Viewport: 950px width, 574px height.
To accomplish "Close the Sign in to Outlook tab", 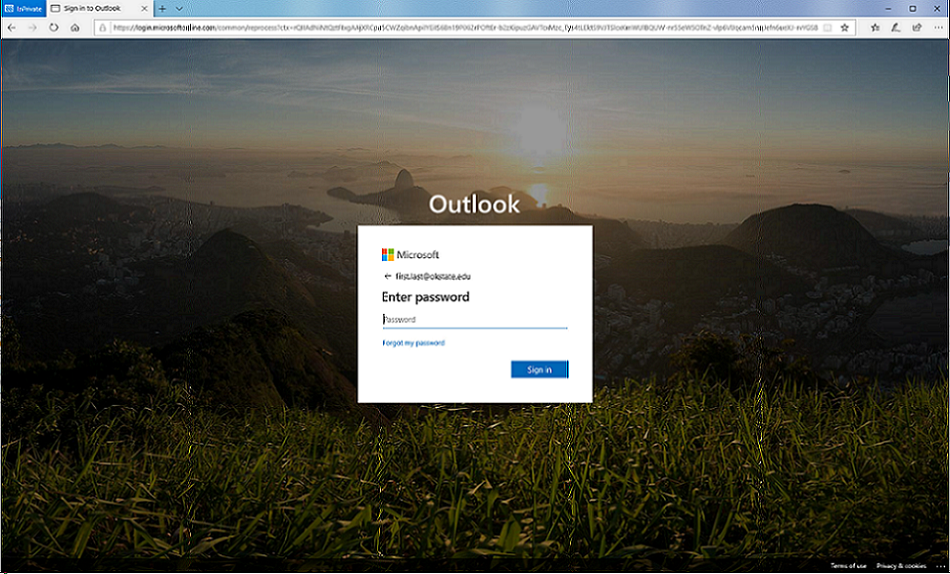I will click(x=144, y=8).
